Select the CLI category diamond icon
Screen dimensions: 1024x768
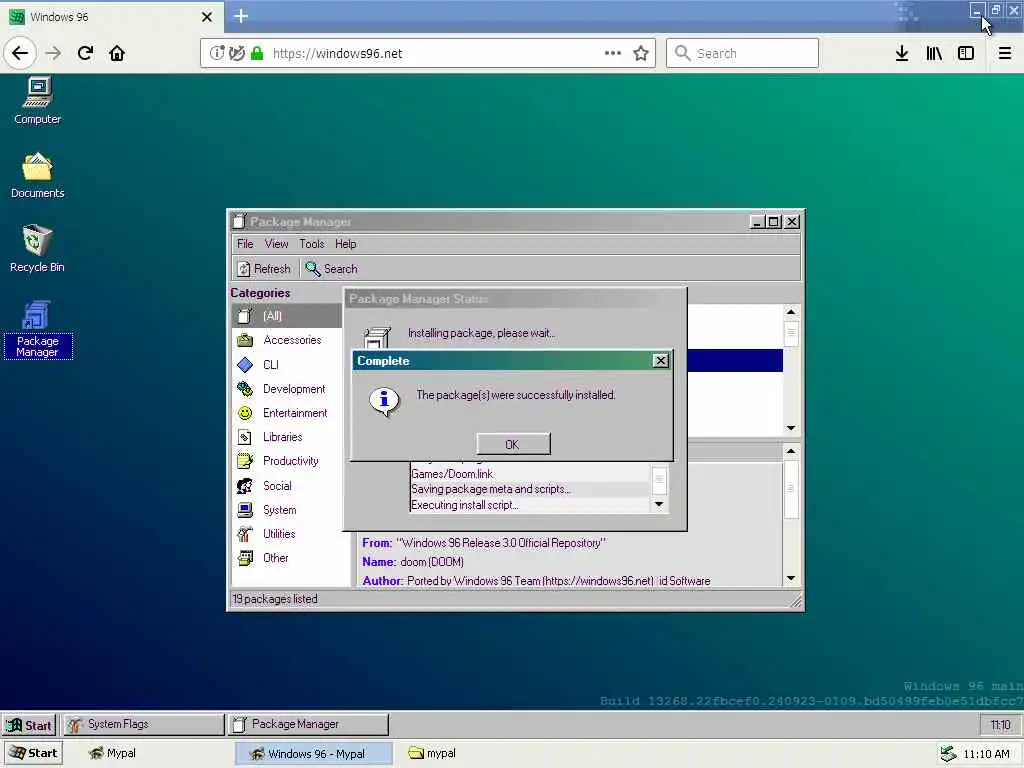[245, 364]
